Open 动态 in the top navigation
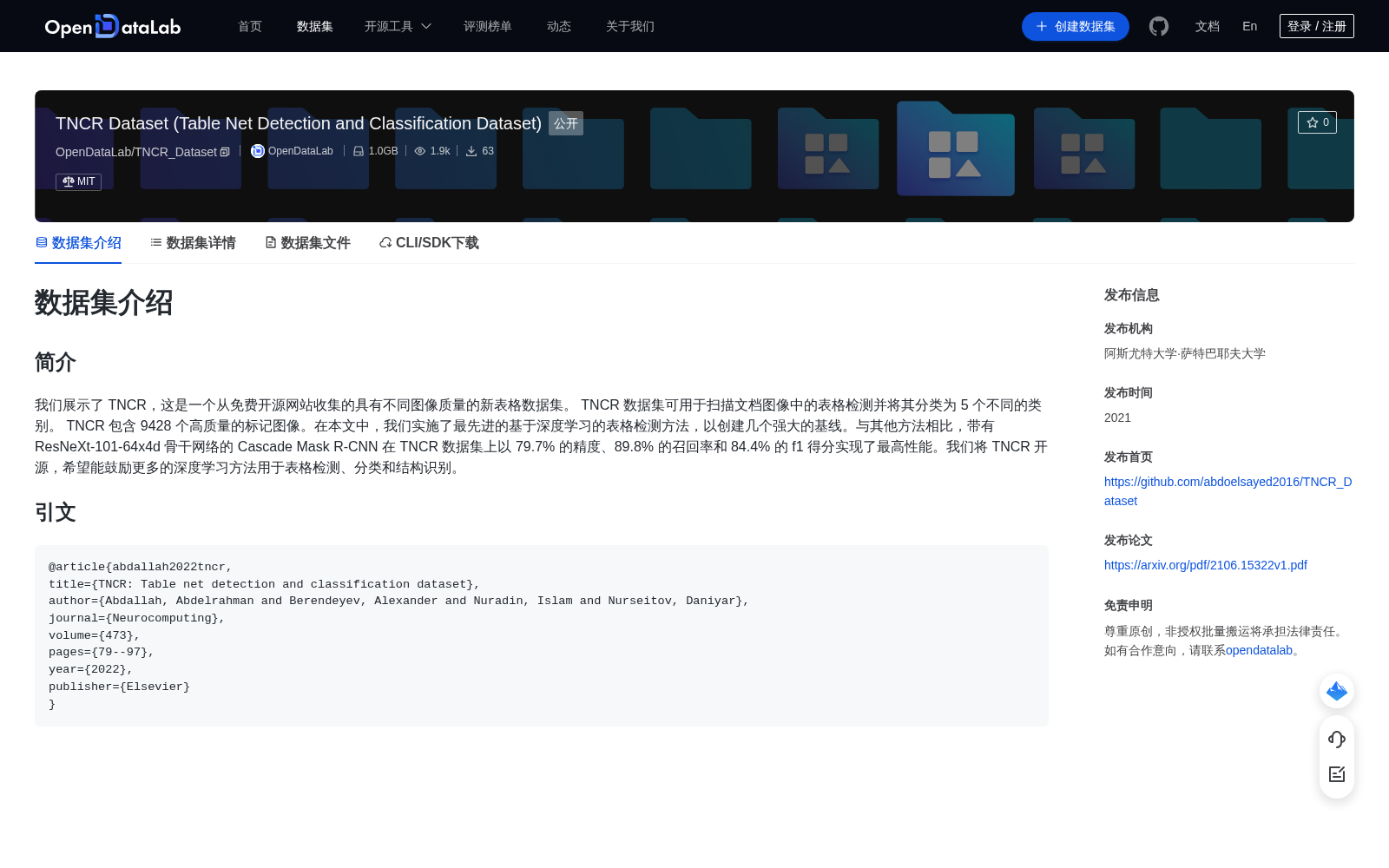Viewport: 1389px width, 868px height. click(x=559, y=26)
